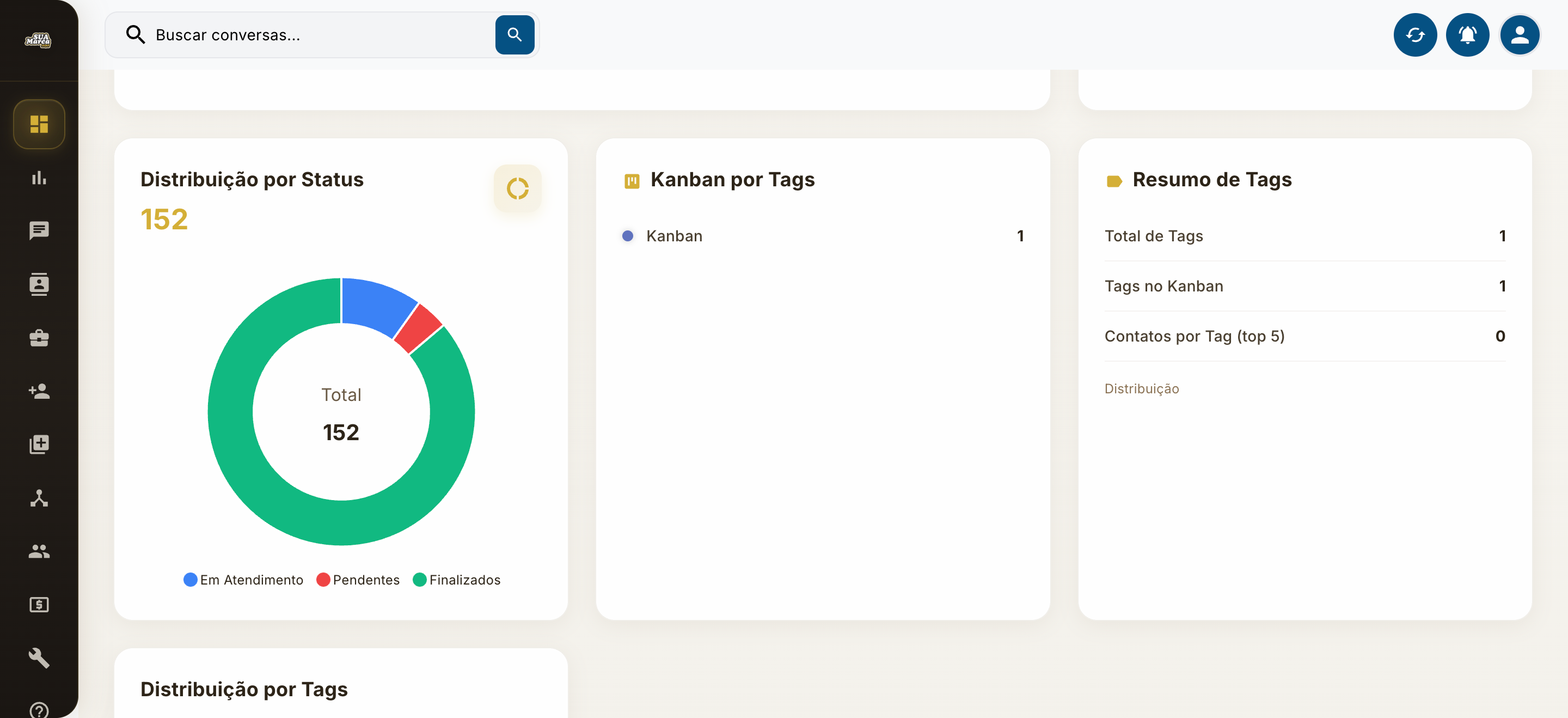The image size is (1568, 718).
Task: Open the dashboard grid icon in sidebar
Action: coord(39,124)
